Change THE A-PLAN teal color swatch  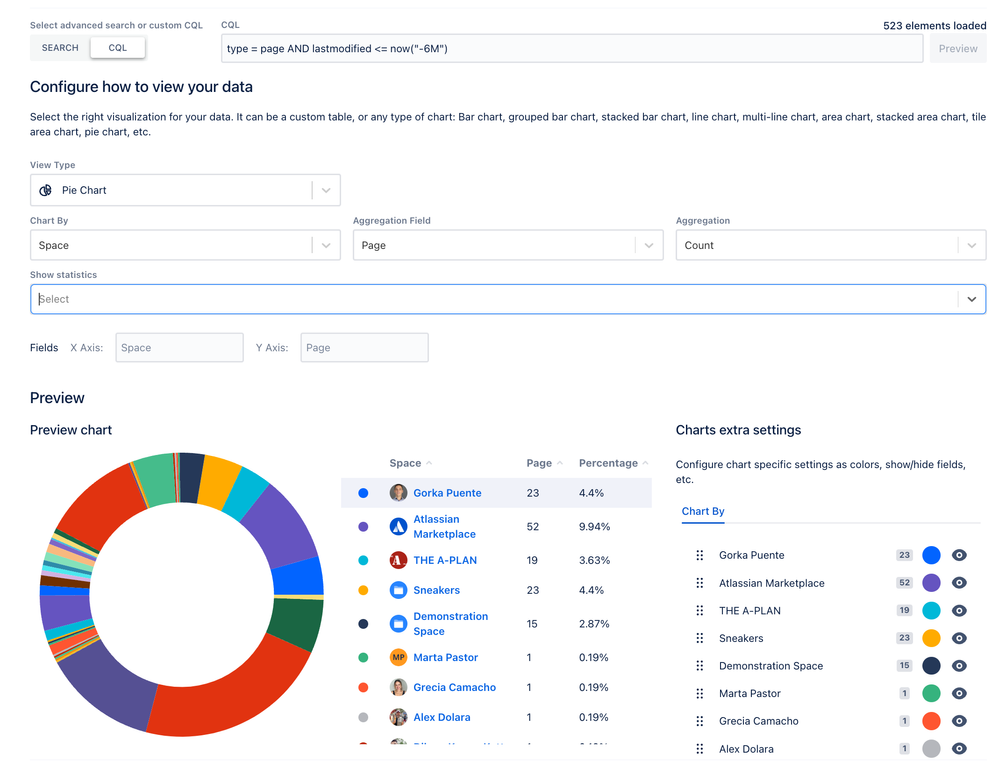[931, 610]
